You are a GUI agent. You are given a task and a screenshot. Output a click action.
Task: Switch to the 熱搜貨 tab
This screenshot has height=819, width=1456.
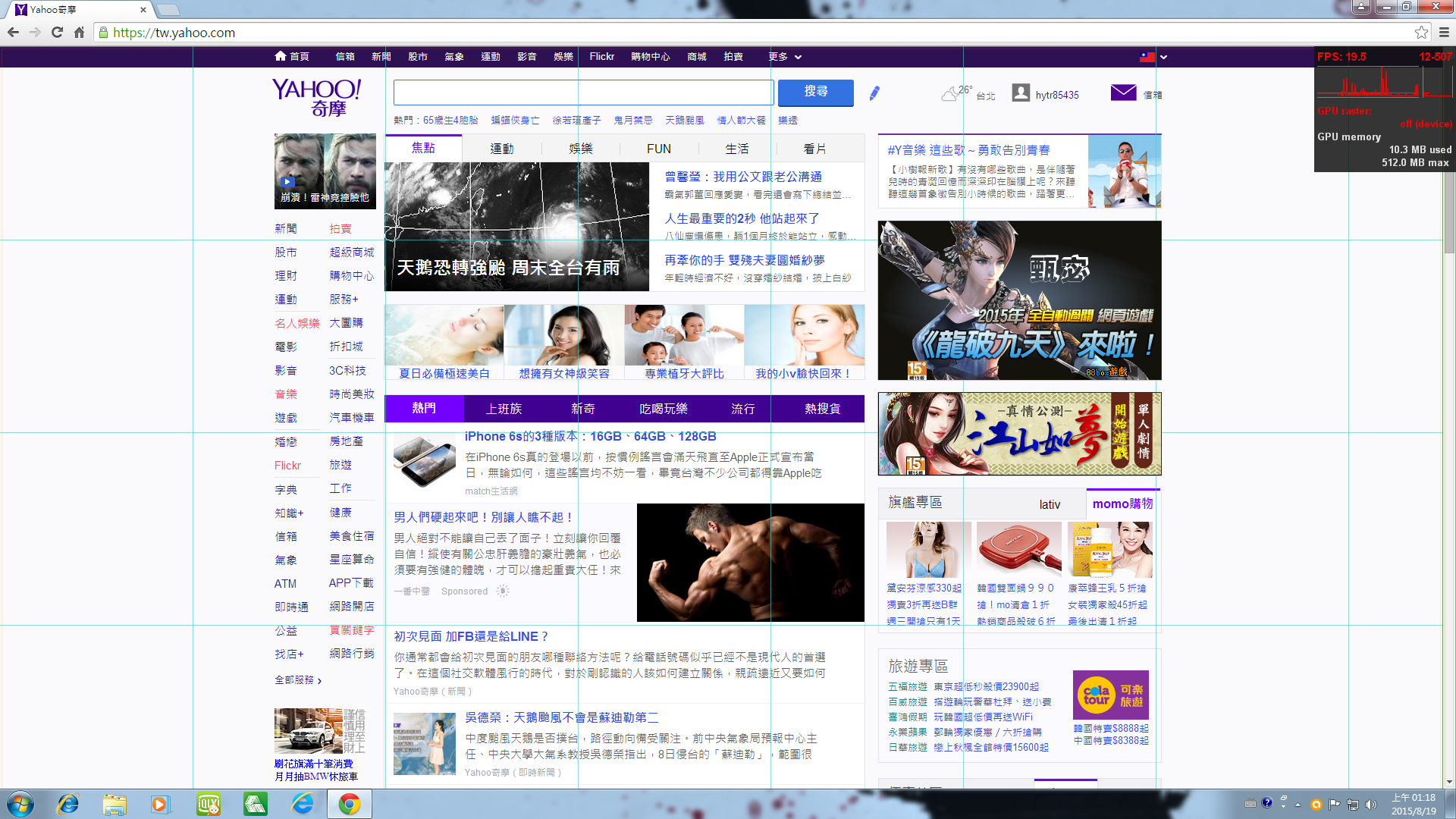tap(823, 409)
